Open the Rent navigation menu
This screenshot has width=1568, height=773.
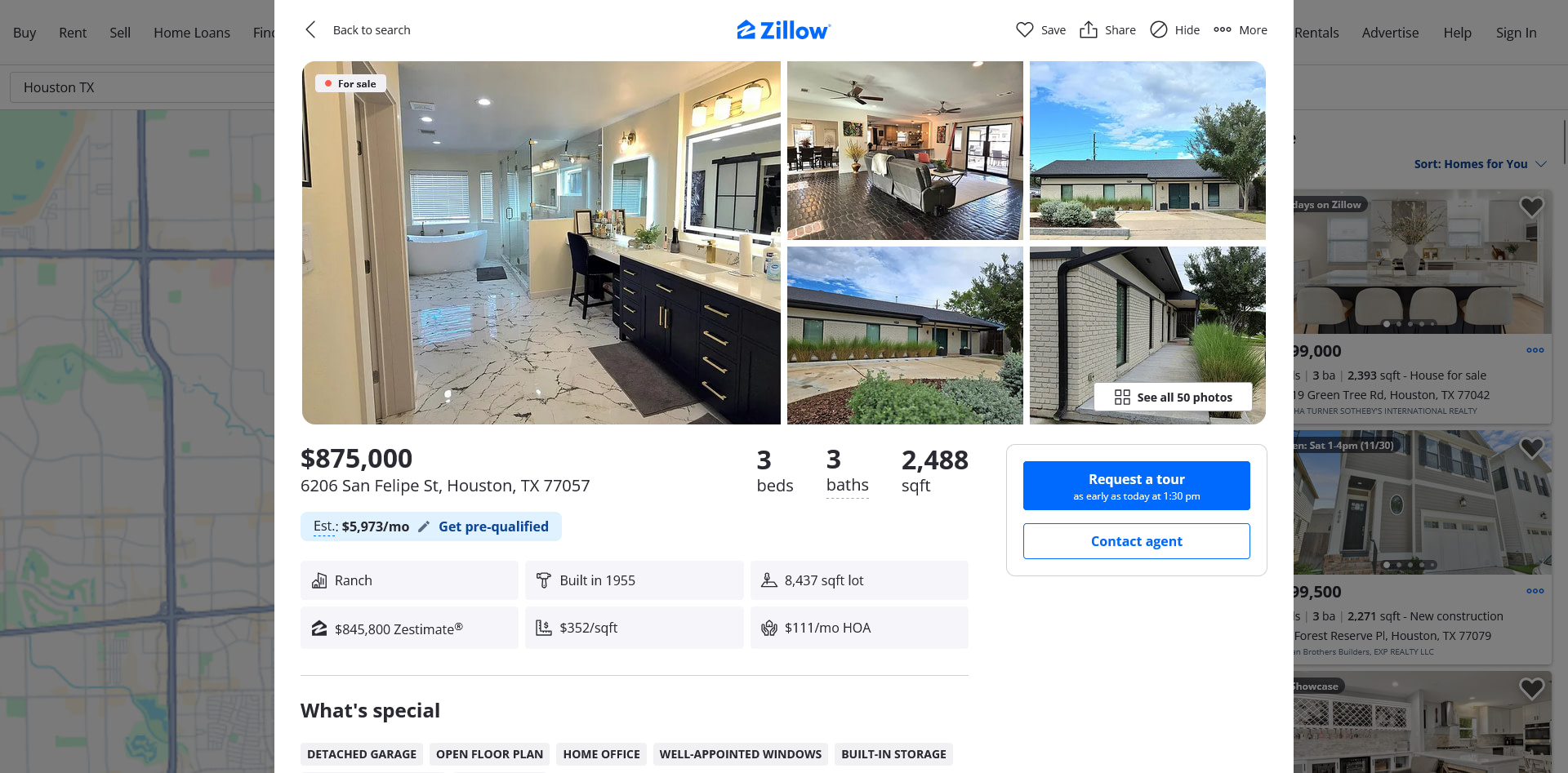pyautogui.click(x=73, y=33)
